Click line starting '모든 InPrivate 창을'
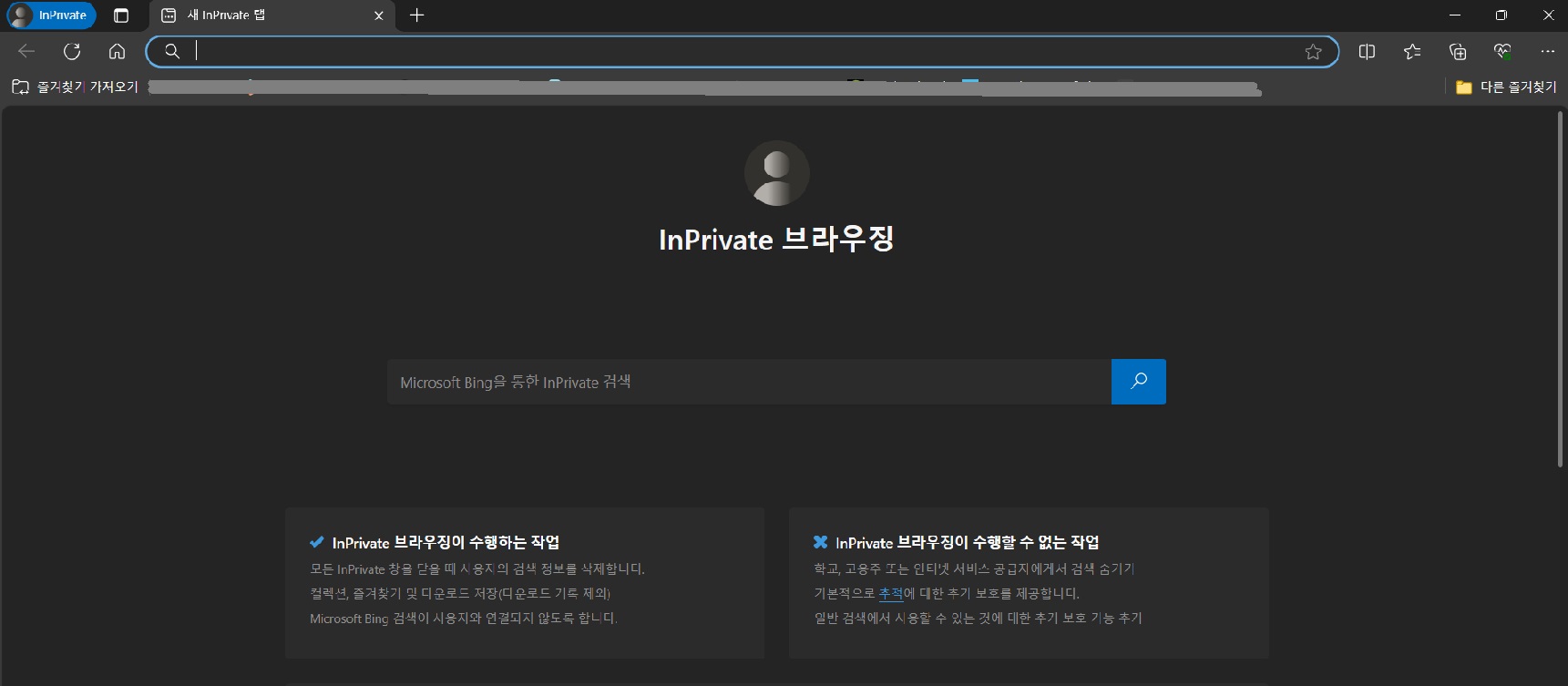The width and height of the screenshot is (1568, 686). 477,568
